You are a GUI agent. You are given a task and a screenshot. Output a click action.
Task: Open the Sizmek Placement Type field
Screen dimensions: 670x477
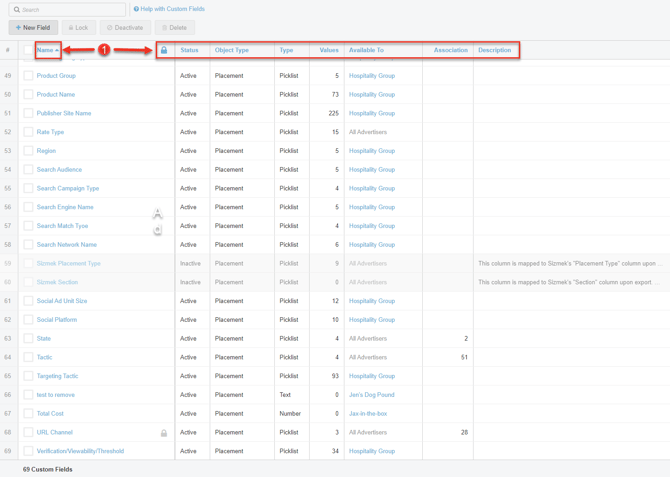tap(68, 264)
